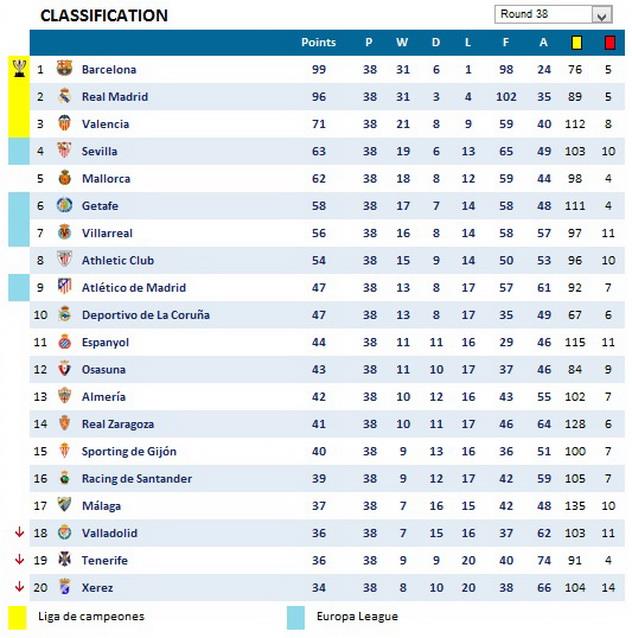Click the Points column header
This screenshot has height=638, width=632.
pyautogui.click(x=318, y=42)
